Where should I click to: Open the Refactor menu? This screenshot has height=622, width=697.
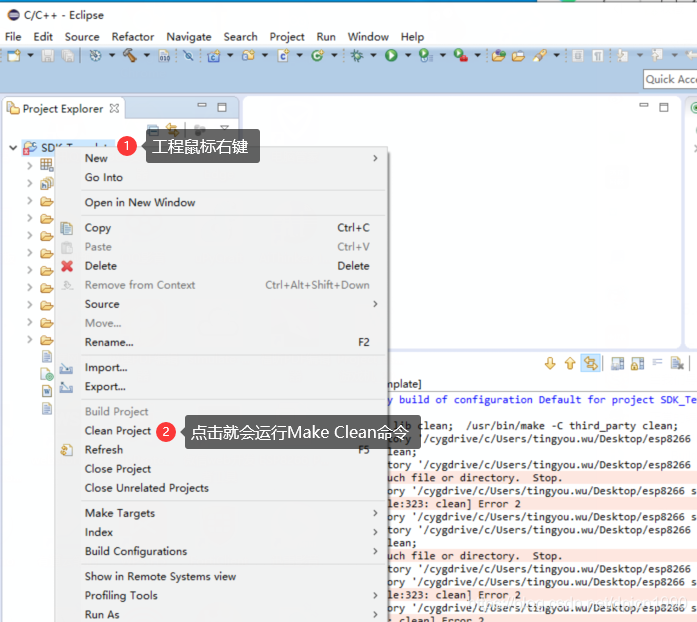pyautogui.click(x=132, y=37)
